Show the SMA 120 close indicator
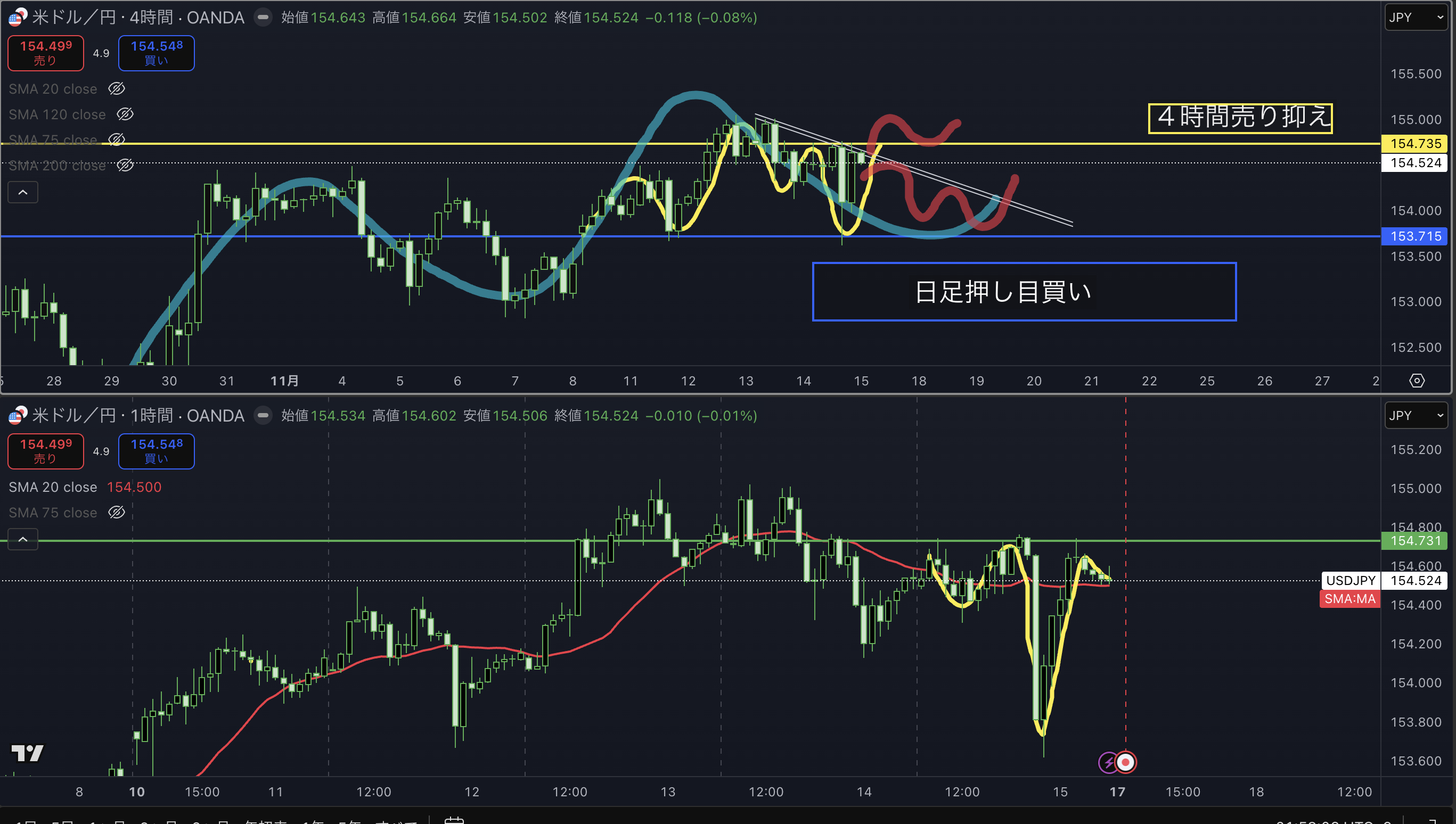1456x824 pixels. pos(125,114)
